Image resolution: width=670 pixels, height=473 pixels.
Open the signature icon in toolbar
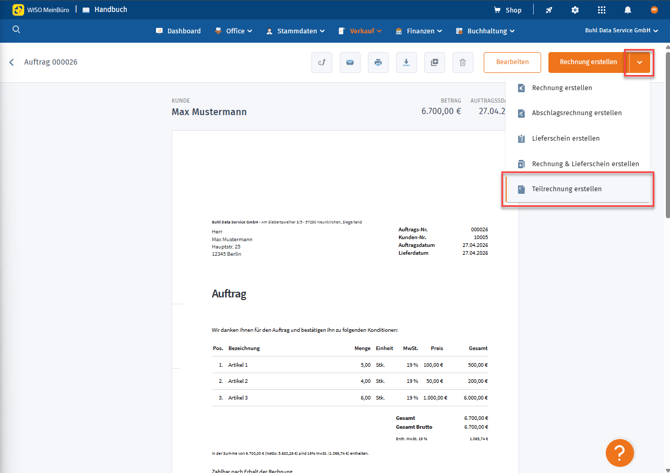point(322,62)
